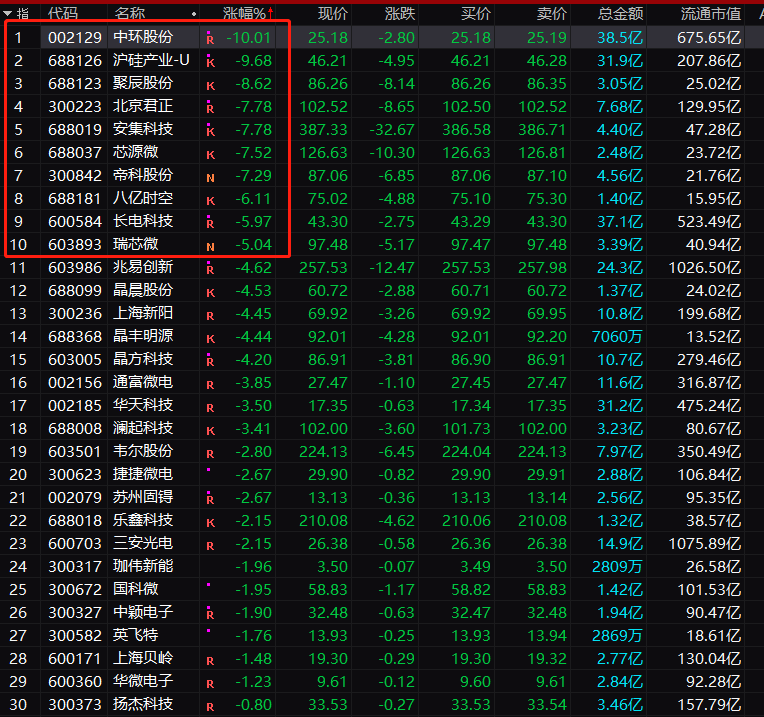This screenshot has width=764, height=717.
Task: Click the 流通市值 column header
Action: pos(711,14)
